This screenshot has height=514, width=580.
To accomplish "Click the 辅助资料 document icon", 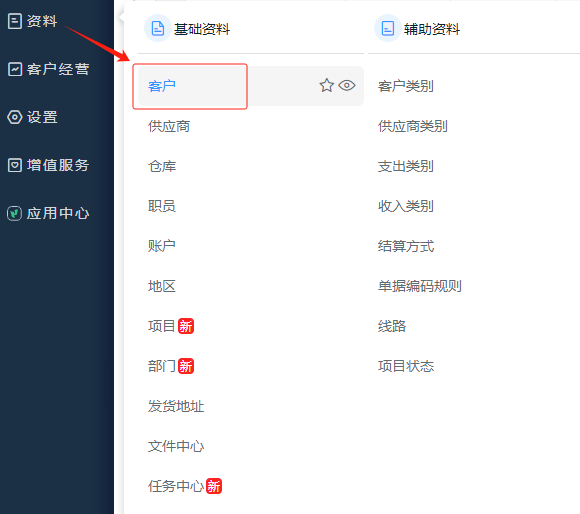I will 388,28.
